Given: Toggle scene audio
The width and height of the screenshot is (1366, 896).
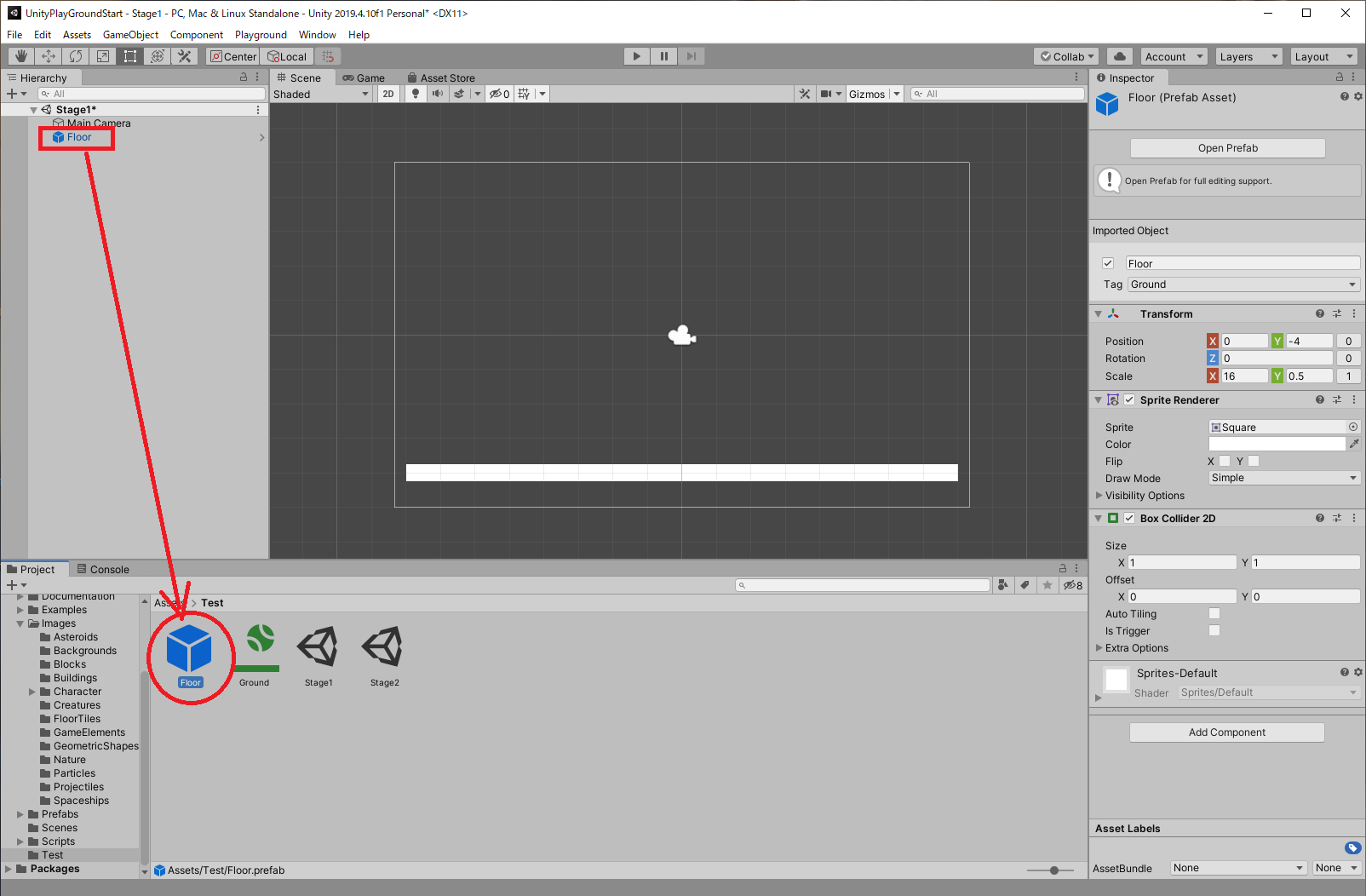Looking at the screenshot, I should (437, 94).
